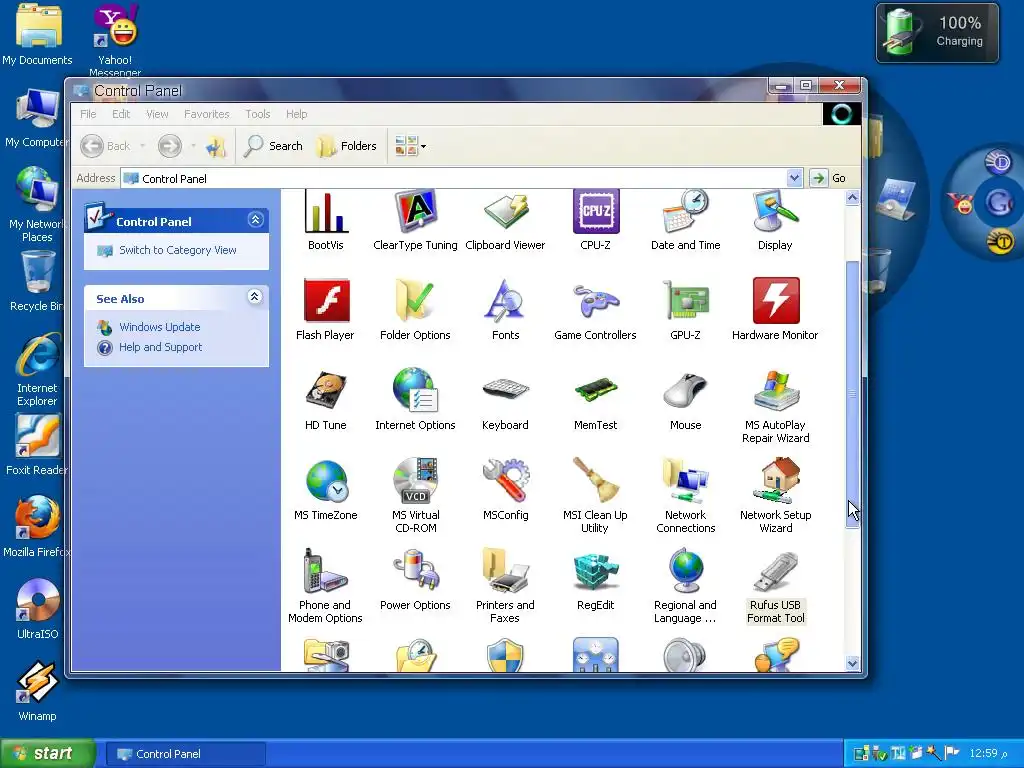The height and width of the screenshot is (768, 1024).
Task: Select the HD Tune icon
Action: [x=325, y=400]
